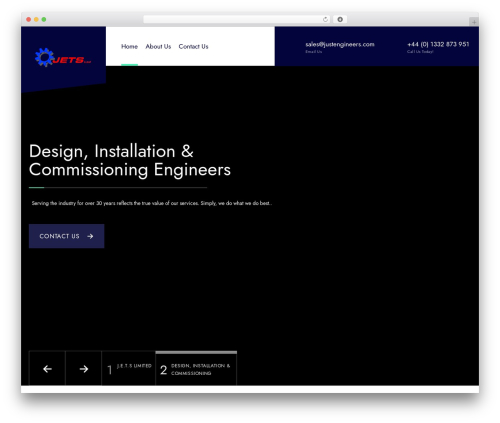Open the About Us page

(158, 47)
